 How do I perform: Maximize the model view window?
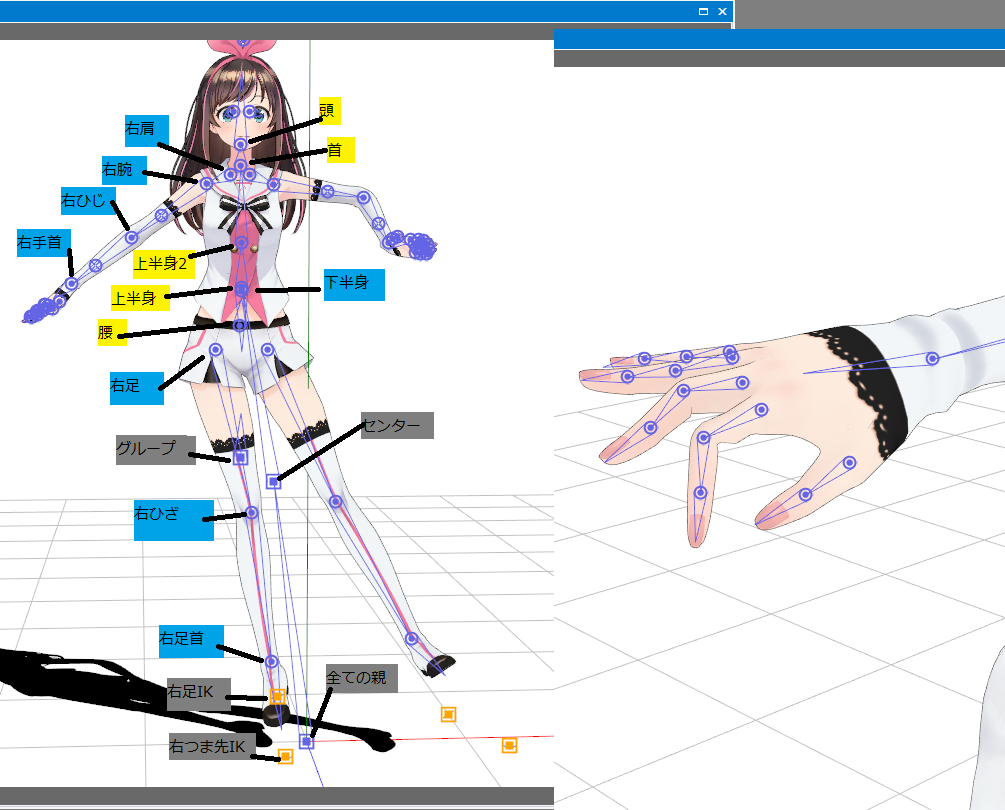703,12
